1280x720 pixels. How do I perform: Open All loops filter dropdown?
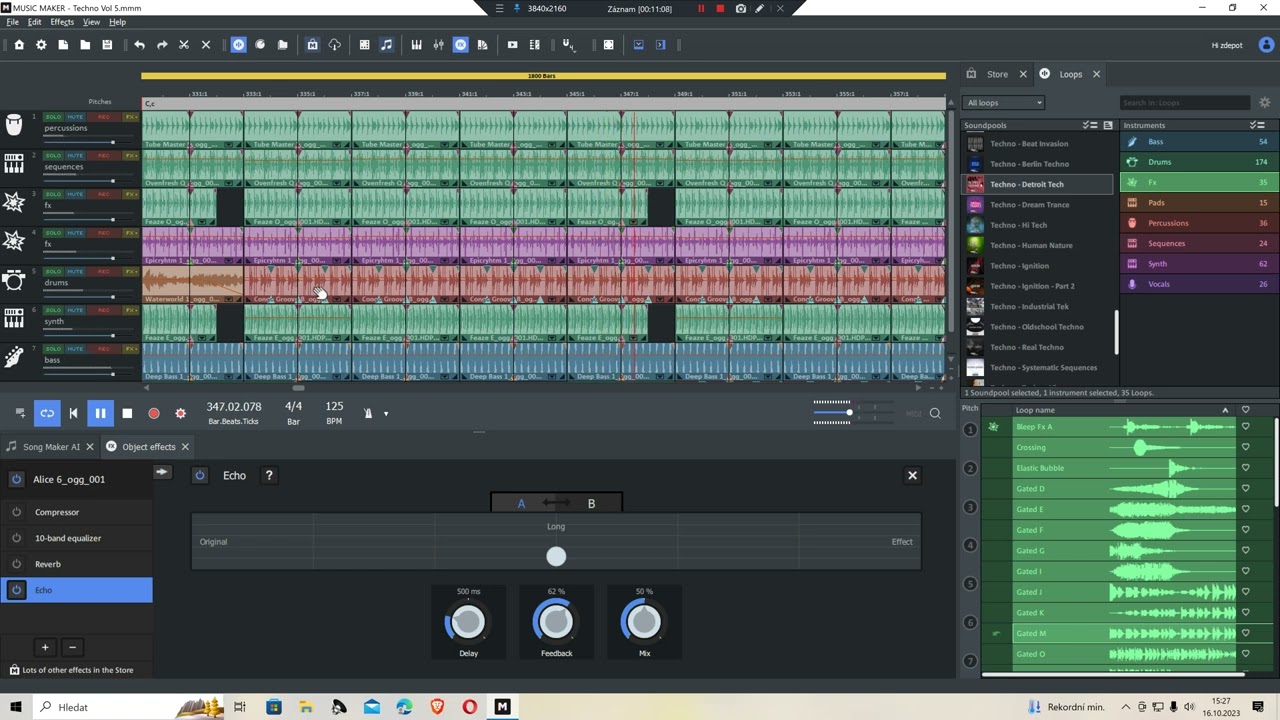(x=1004, y=102)
